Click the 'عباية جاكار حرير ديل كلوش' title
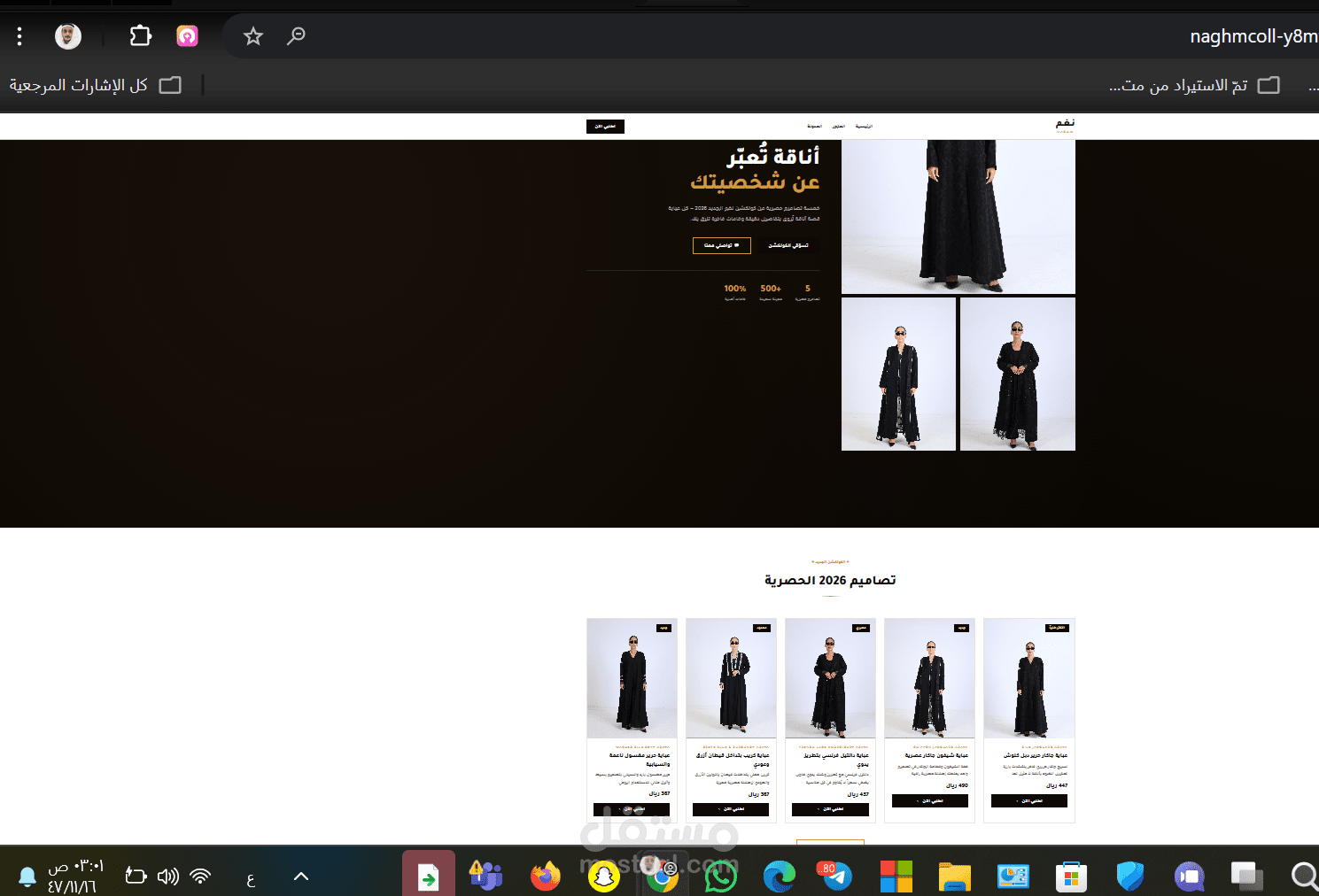This screenshot has height=896, width=1319. 1036,755
